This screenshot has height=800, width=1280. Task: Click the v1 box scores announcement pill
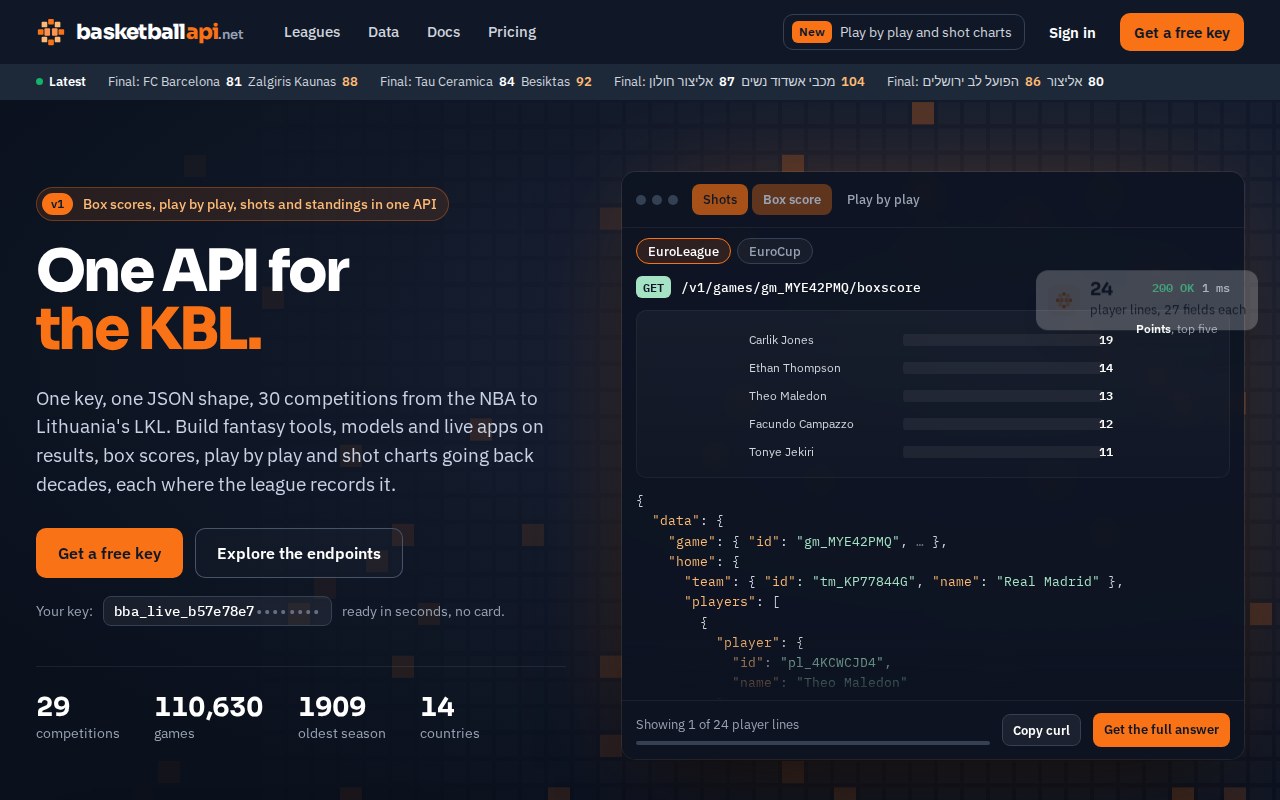[243, 204]
